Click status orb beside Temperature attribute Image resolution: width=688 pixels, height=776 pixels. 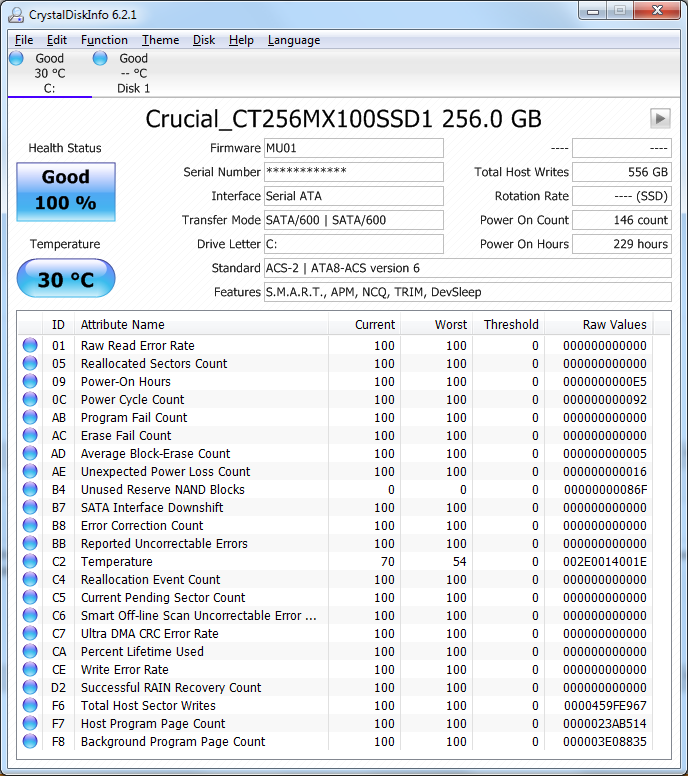(30, 562)
